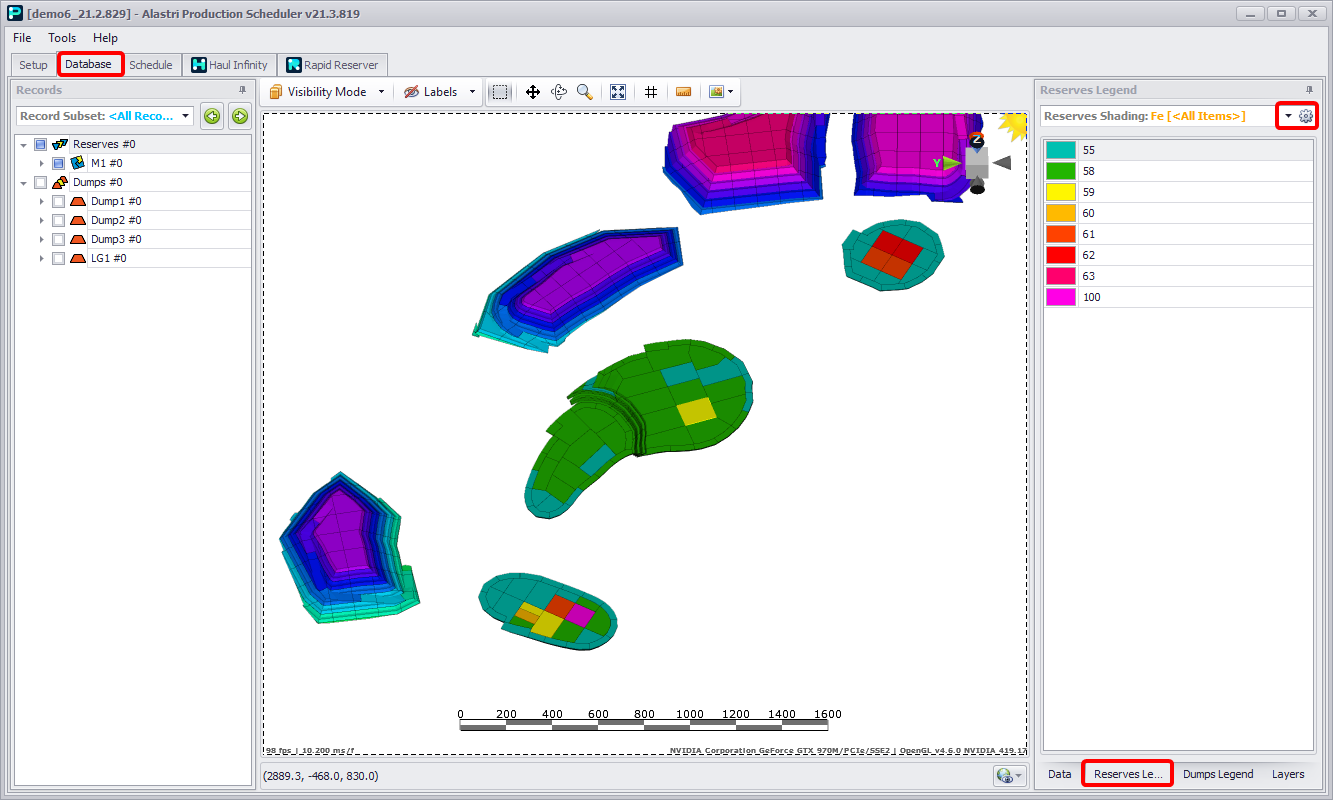
Task: Select the ruler measure tool
Action: pyautogui.click(x=684, y=92)
